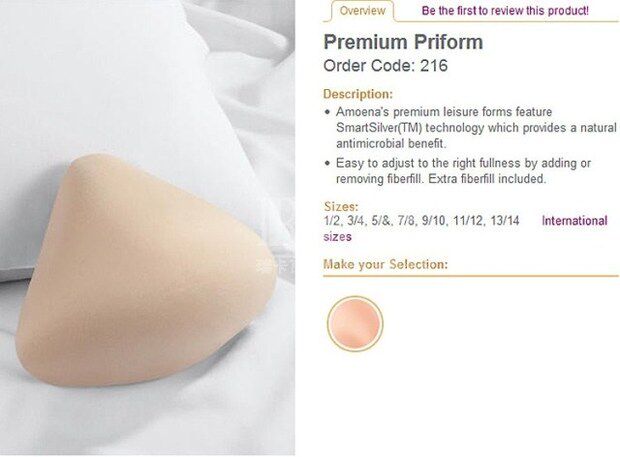This screenshot has width=620, height=457.
Task: Click 'Be the first to review this product!'
Action: tap(505, 11)
